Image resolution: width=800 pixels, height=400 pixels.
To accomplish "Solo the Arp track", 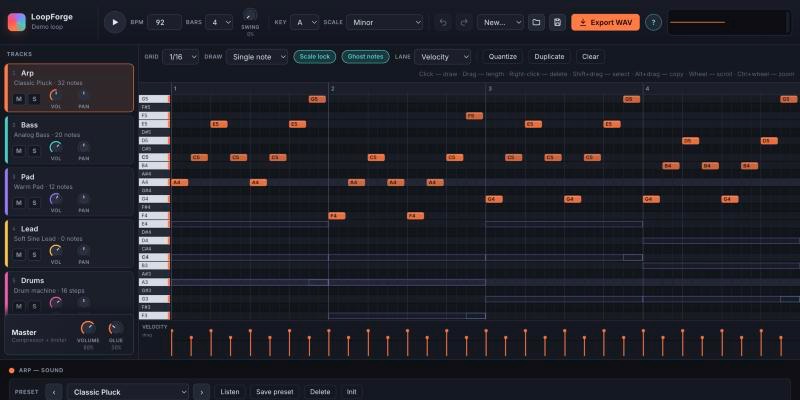I will pos(34,99).
